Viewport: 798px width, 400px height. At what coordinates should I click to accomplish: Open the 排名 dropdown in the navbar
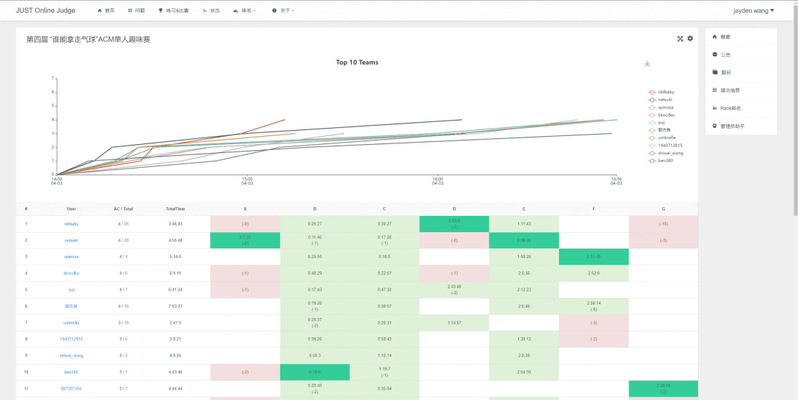246,11
